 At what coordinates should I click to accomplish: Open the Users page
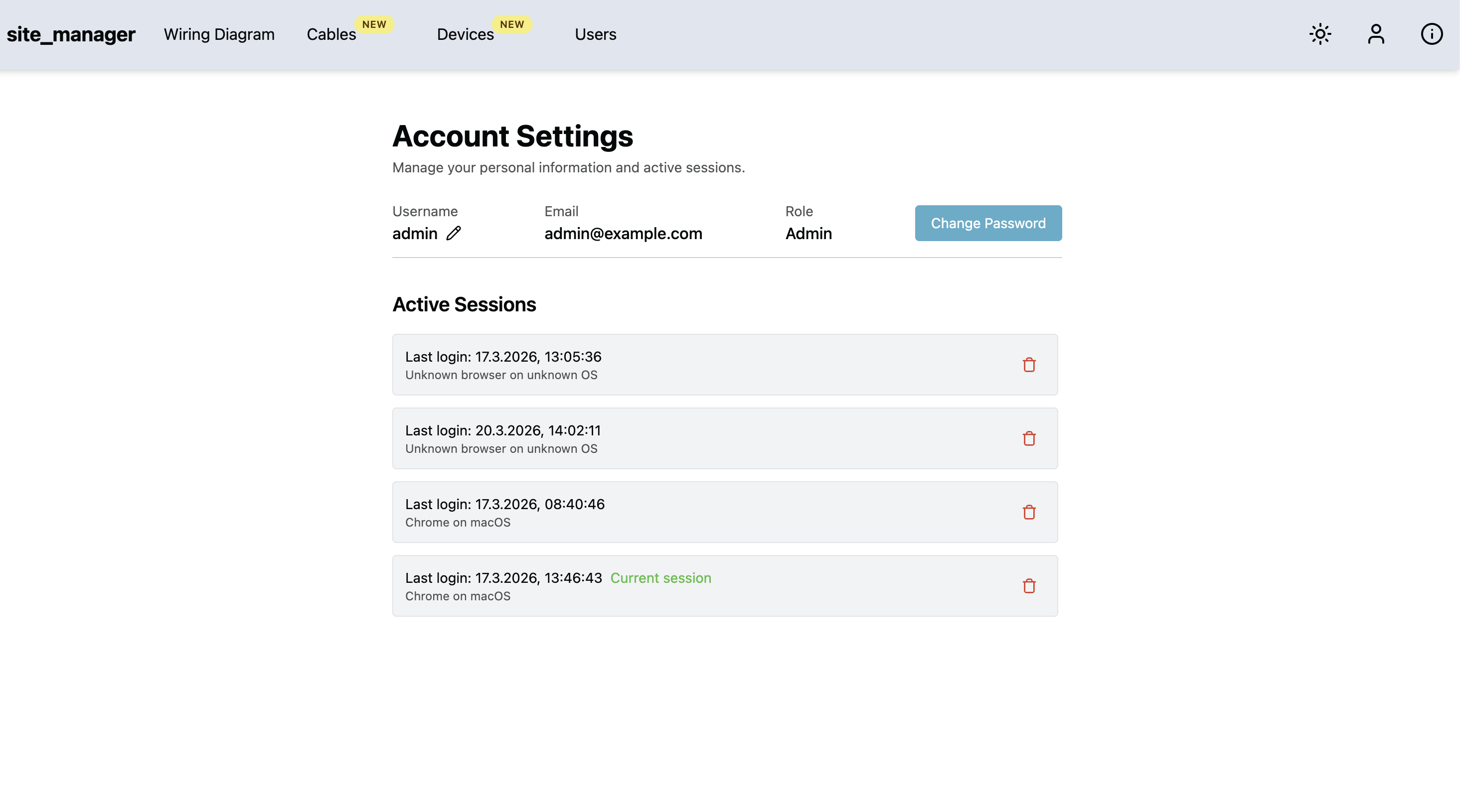point(595,34)
